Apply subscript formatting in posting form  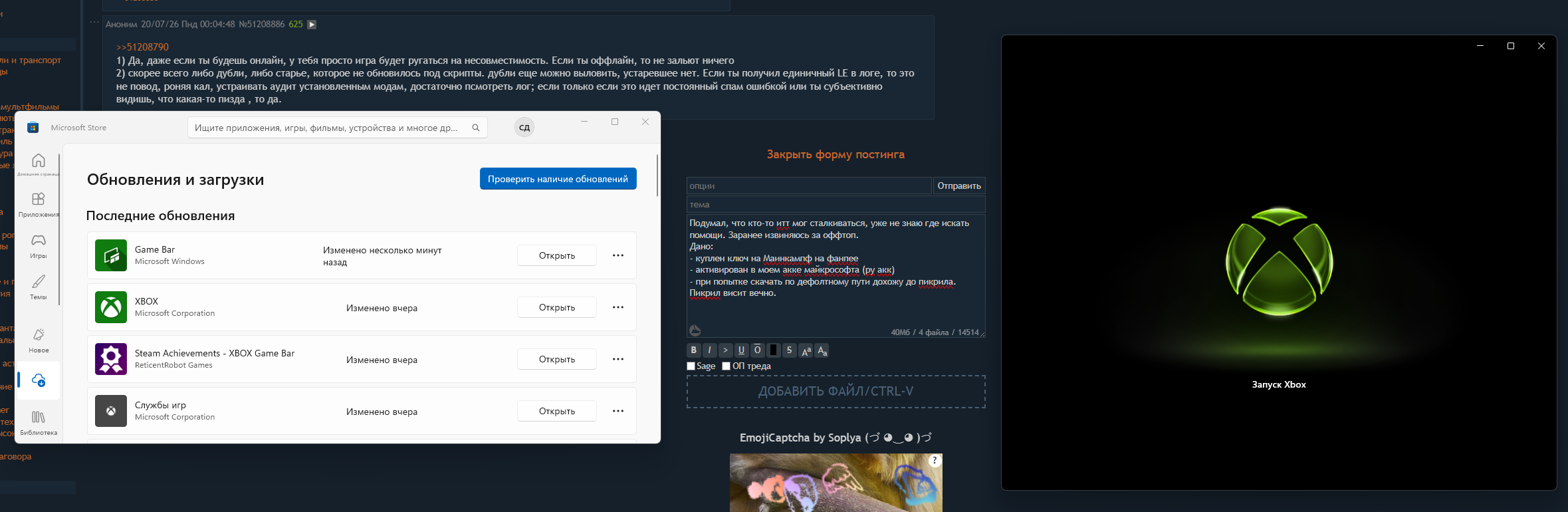point(822,350)
